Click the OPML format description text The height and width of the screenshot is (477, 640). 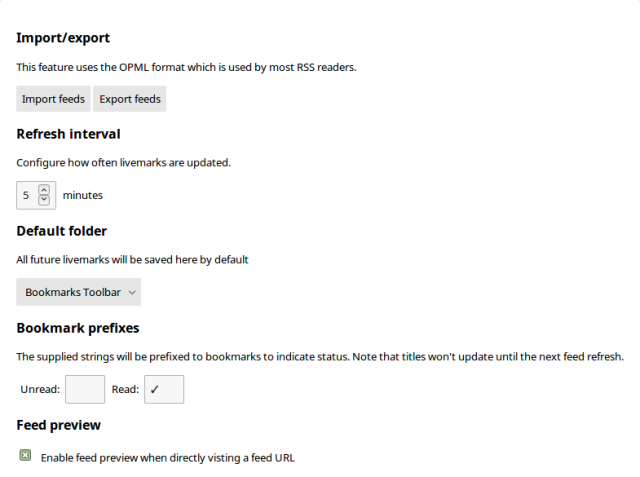click(186, 67)
